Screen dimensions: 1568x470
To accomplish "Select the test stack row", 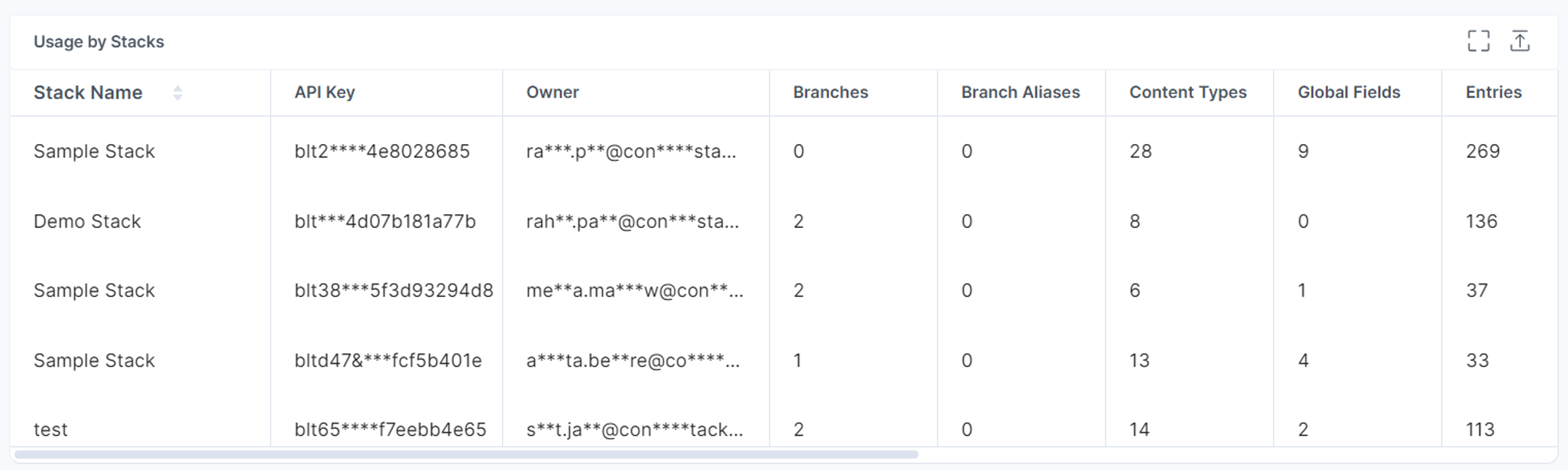I will click(x=784, y=429).
